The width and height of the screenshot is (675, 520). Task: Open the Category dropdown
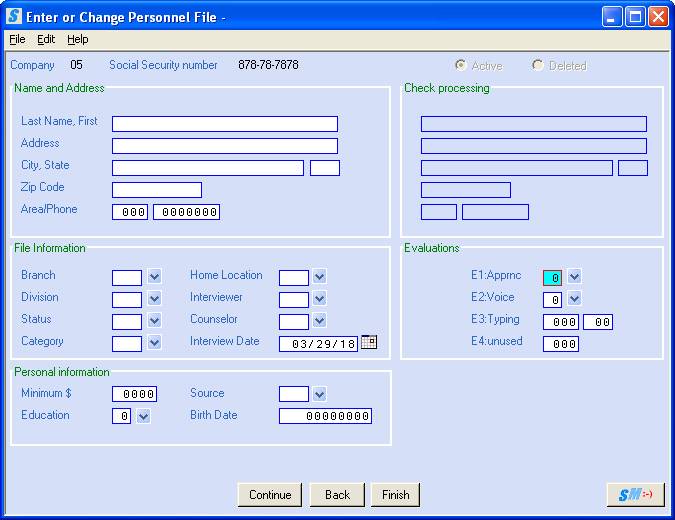[x=154, y=343]
